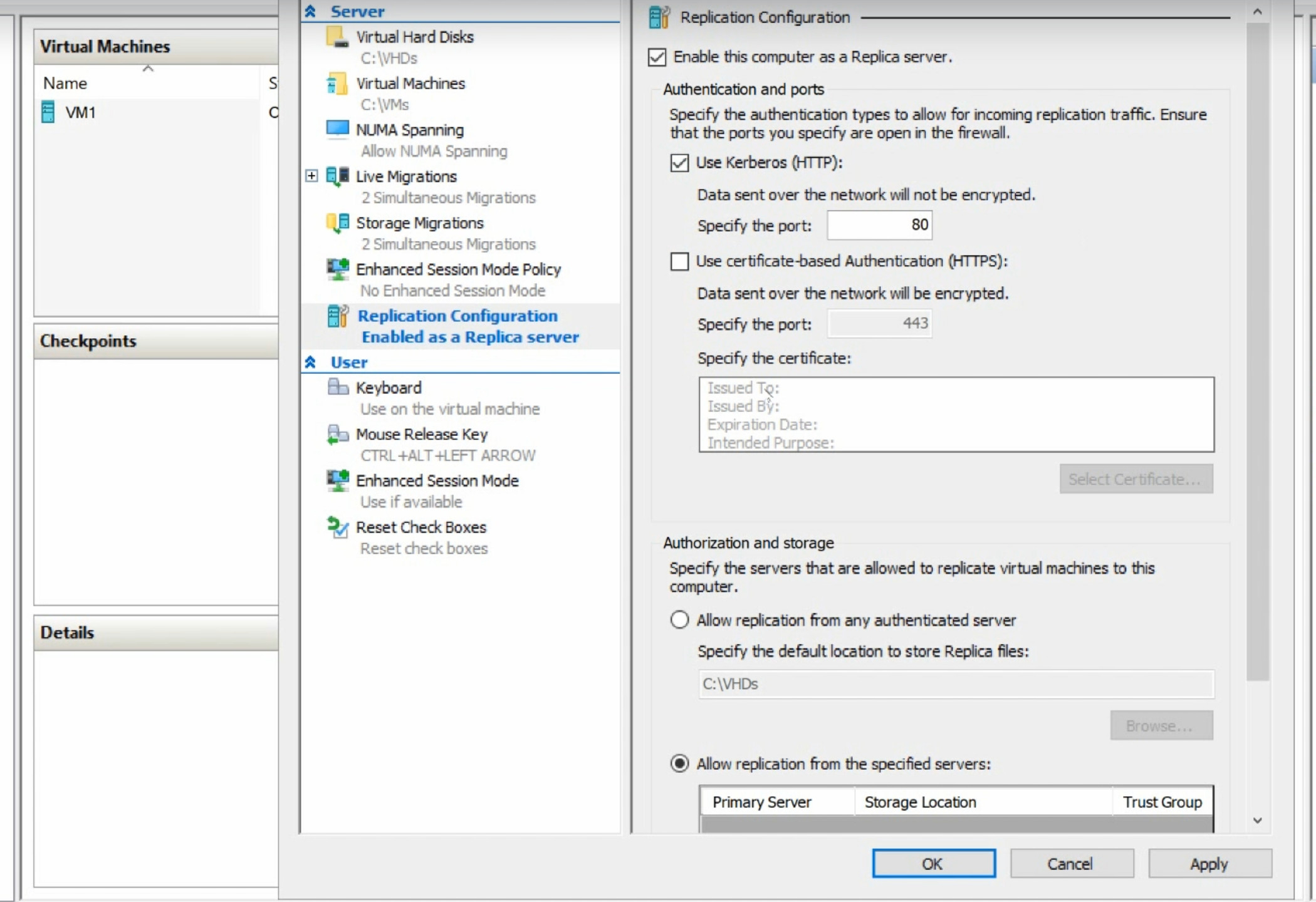Click the Kerberos port number field

[879, 225]
